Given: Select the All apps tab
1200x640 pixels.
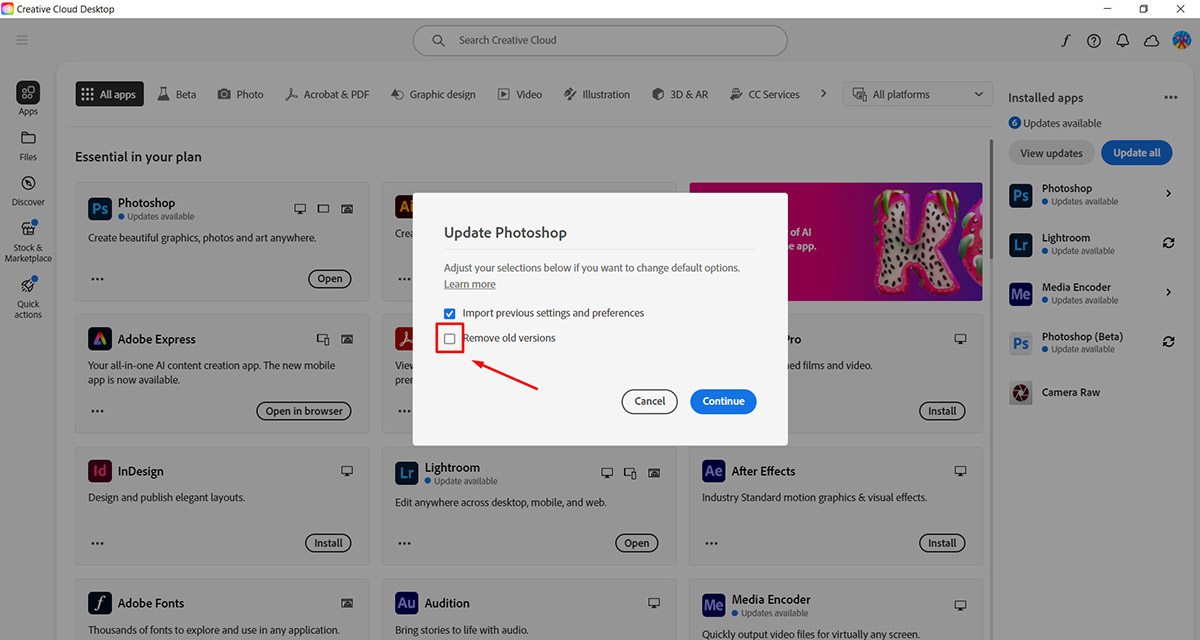Looking at the screenshot, I should pyautogui.click(x=110, y=94).
